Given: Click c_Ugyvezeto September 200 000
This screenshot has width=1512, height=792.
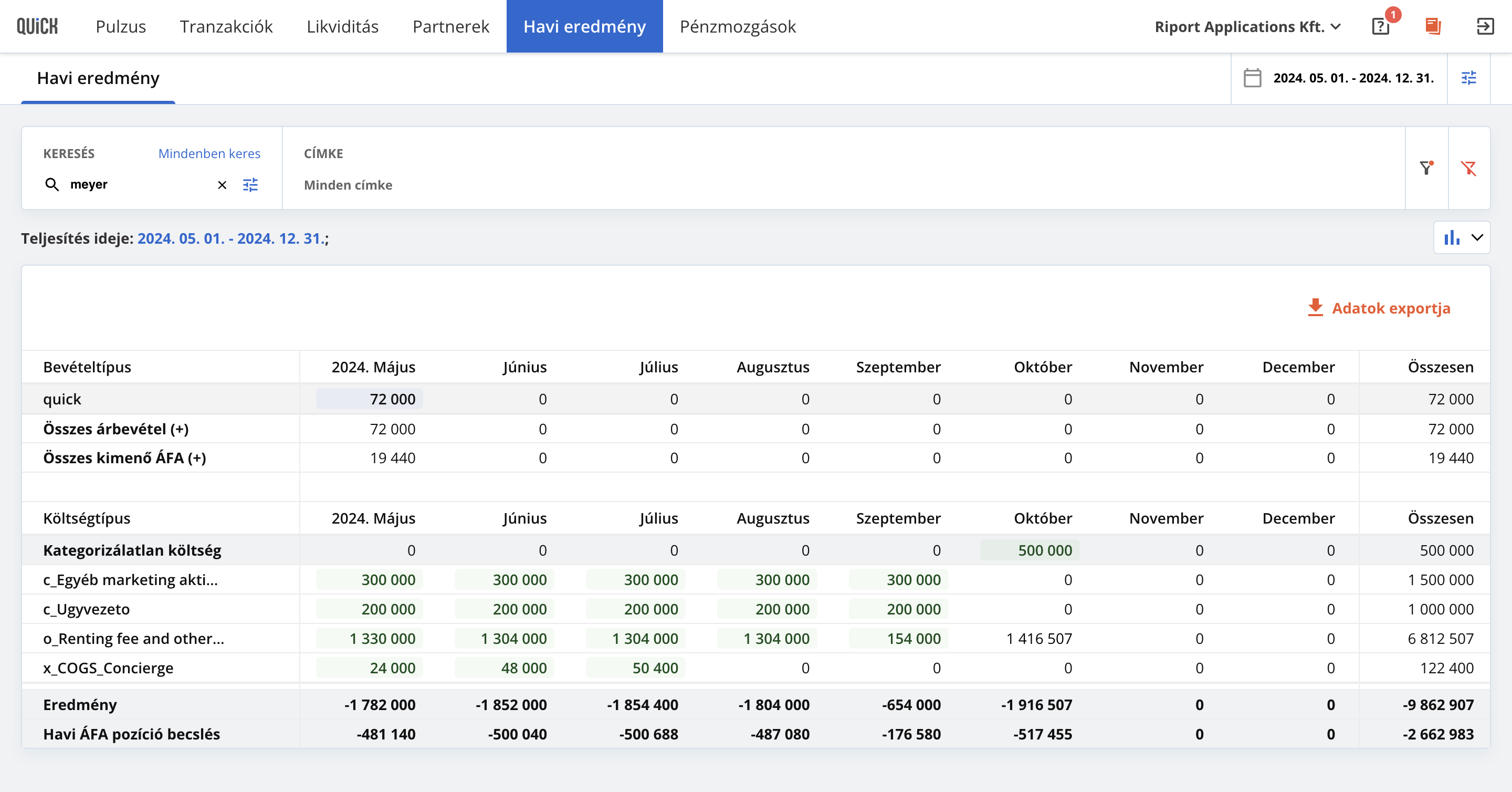Looking at the screenshot, I should pyautogui.click(x=899, y=609).
